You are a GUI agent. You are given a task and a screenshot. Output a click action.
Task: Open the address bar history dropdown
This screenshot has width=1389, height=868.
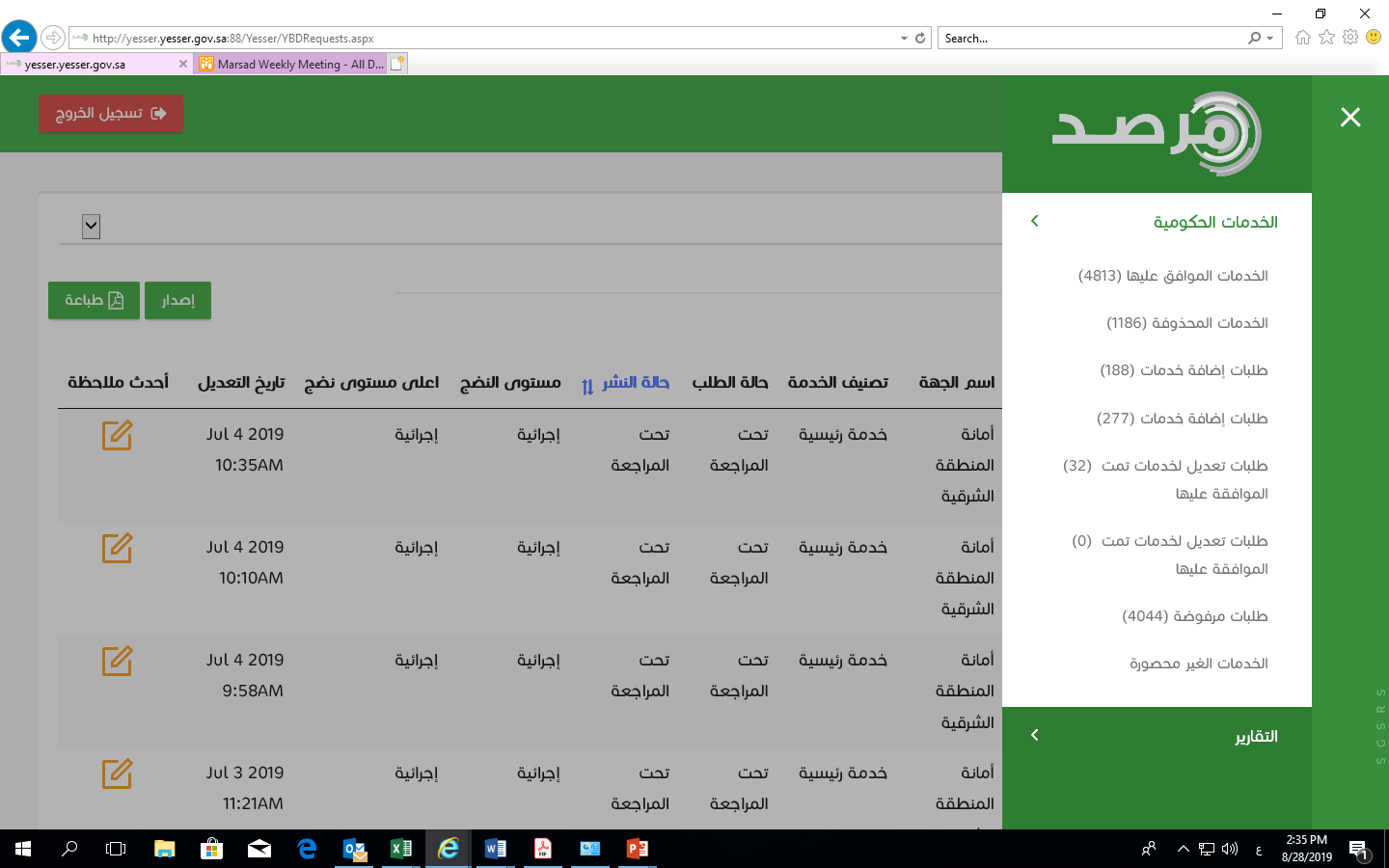[x=904, y=39]
